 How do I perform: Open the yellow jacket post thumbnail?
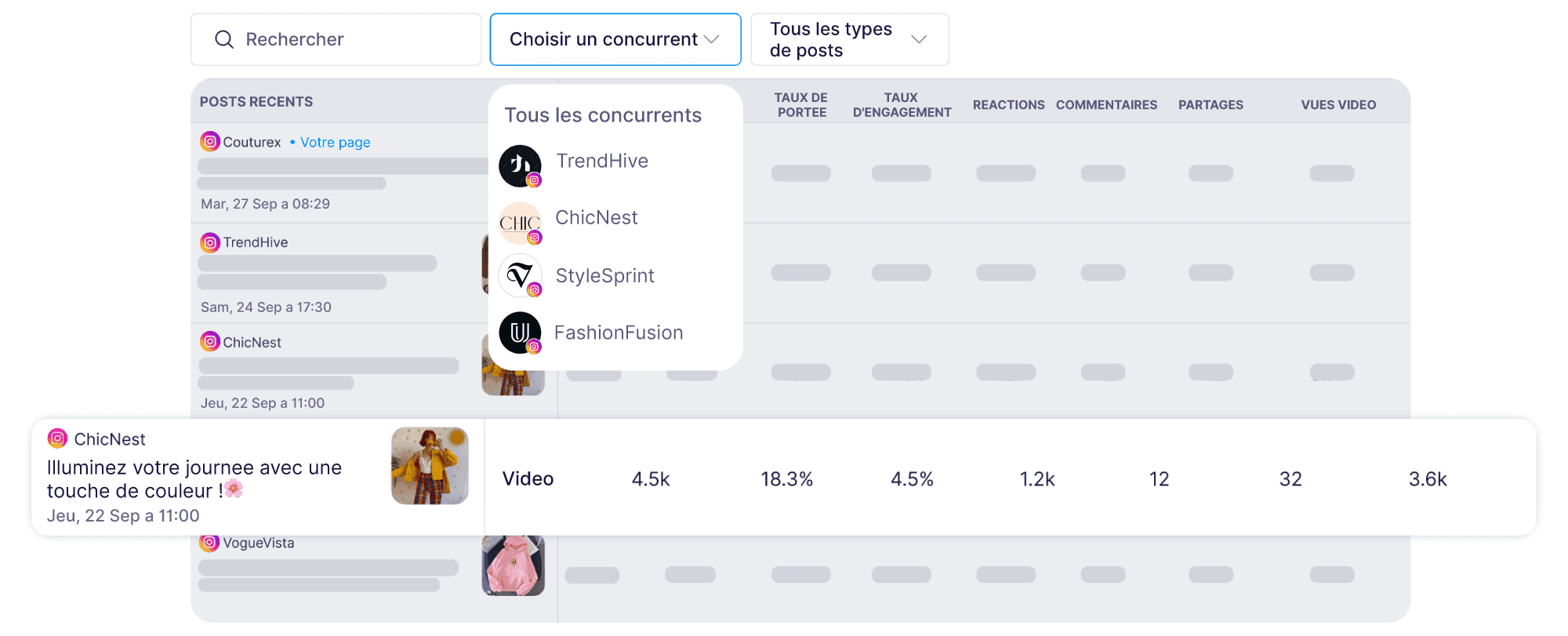[x=430, y=466]
